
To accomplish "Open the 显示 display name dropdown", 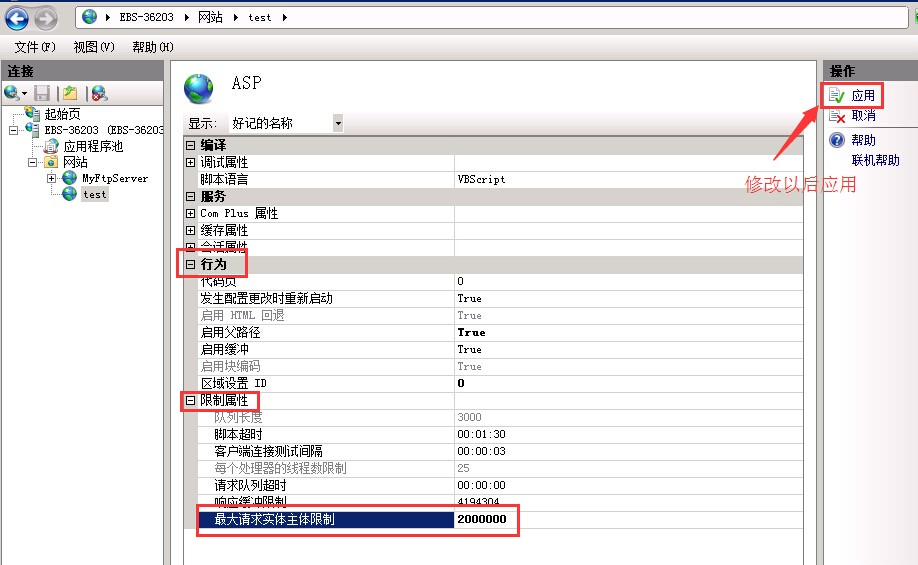I will coord(338,123).
